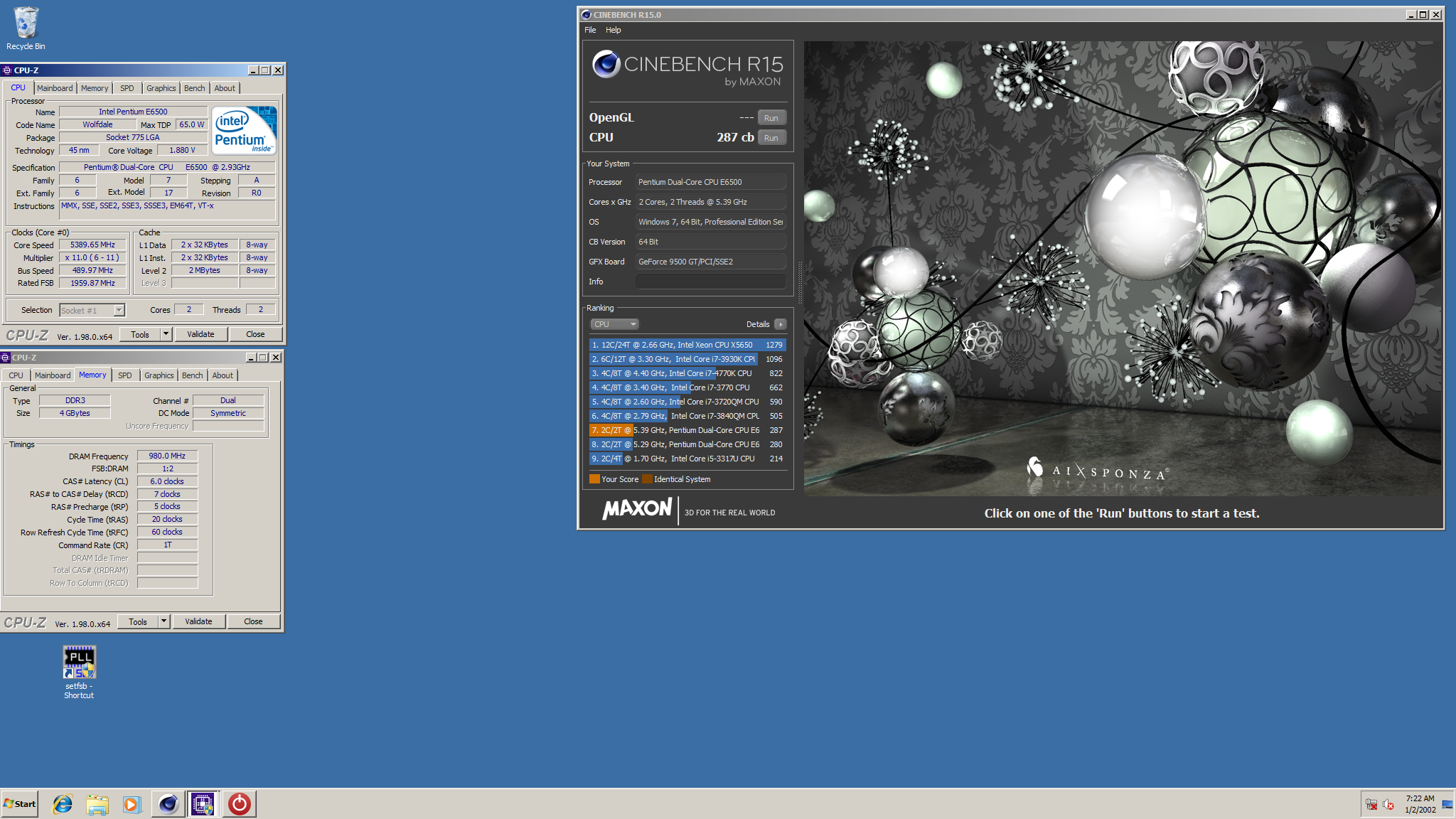The height and width of the screenshot is (819, 1456).
Task: Click the MAXON logo
Action: pyautogui.click(x=637, y=509)
